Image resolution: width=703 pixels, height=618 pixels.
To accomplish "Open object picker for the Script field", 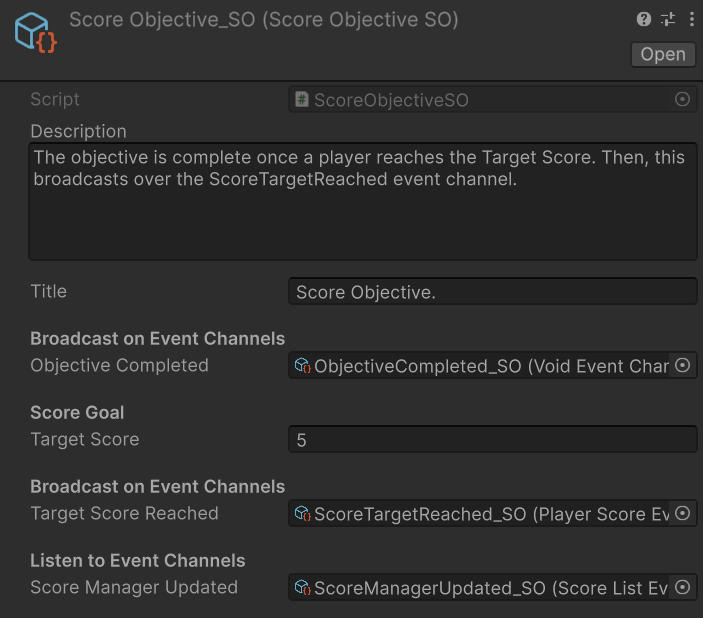I will point(683,99).
